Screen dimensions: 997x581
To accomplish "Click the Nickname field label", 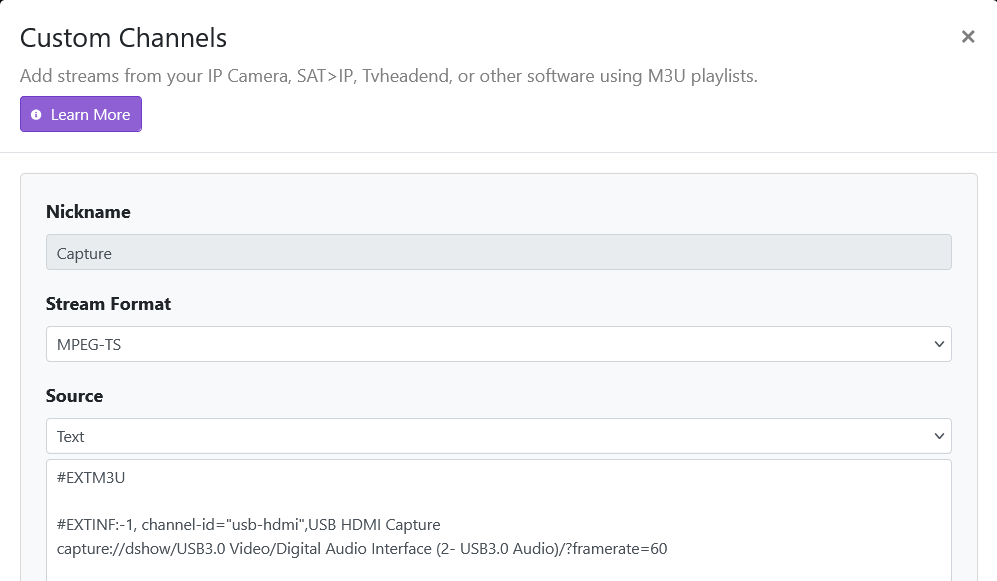I will coord(88,212).
